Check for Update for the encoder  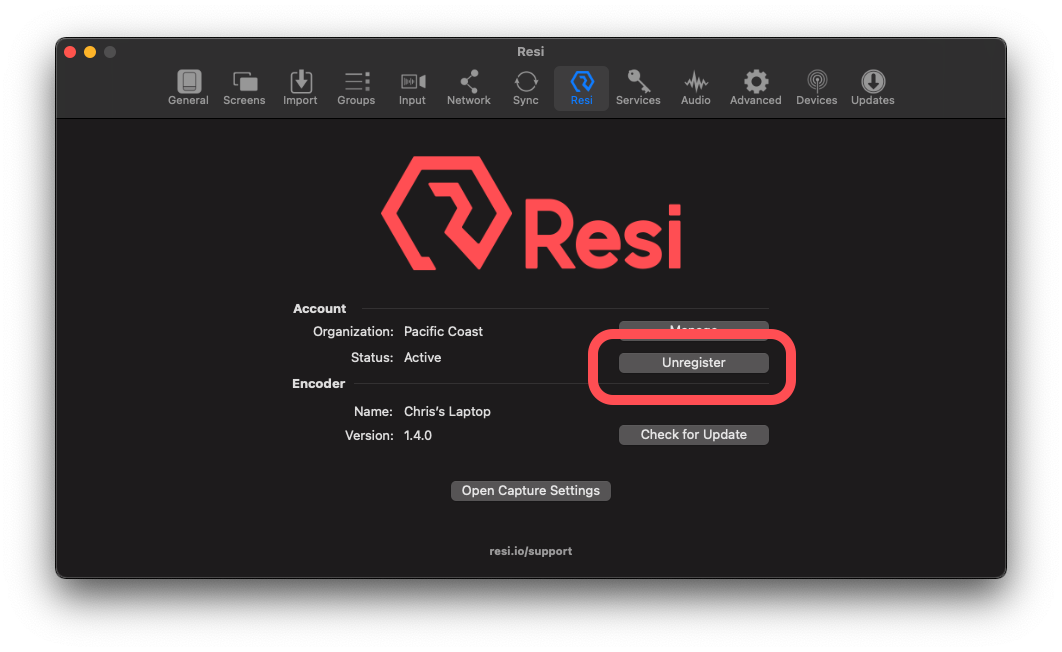coord(693,434)
